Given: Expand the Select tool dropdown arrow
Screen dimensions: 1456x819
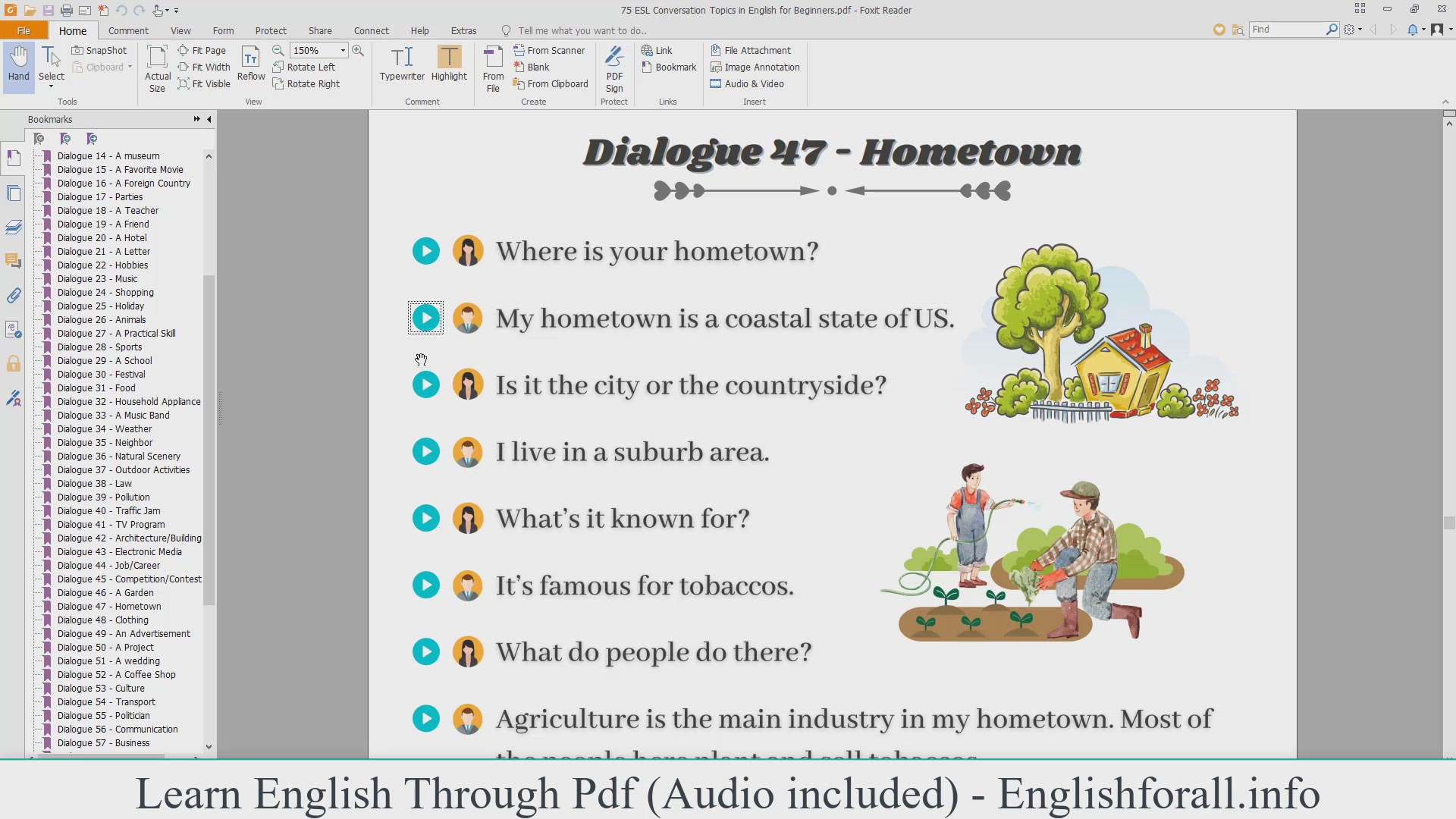Looking at the screenshot, I should tap(52, 86).
